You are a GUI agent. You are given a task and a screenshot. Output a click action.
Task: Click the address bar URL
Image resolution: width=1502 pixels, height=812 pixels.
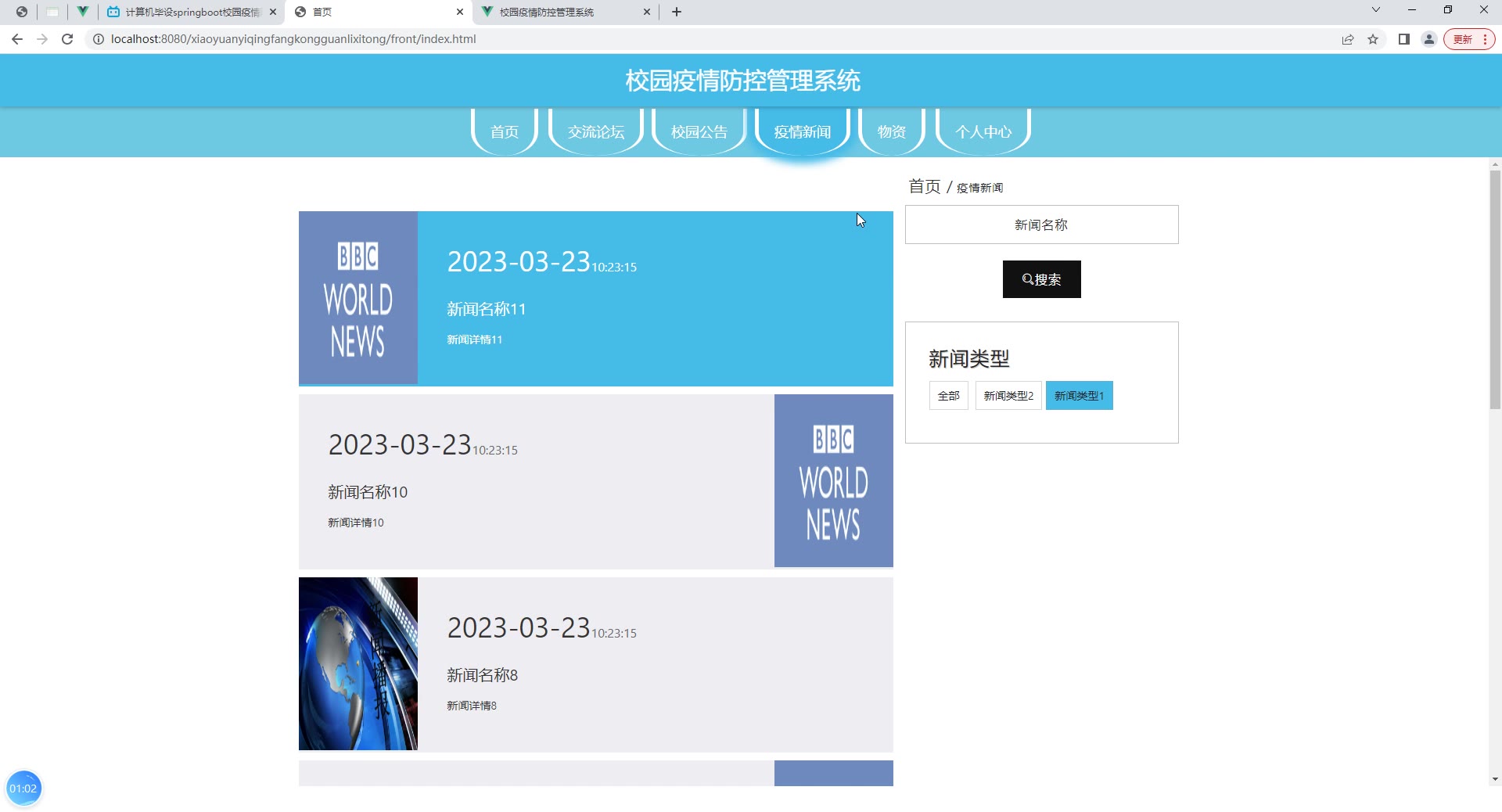(x=293, y=39)
